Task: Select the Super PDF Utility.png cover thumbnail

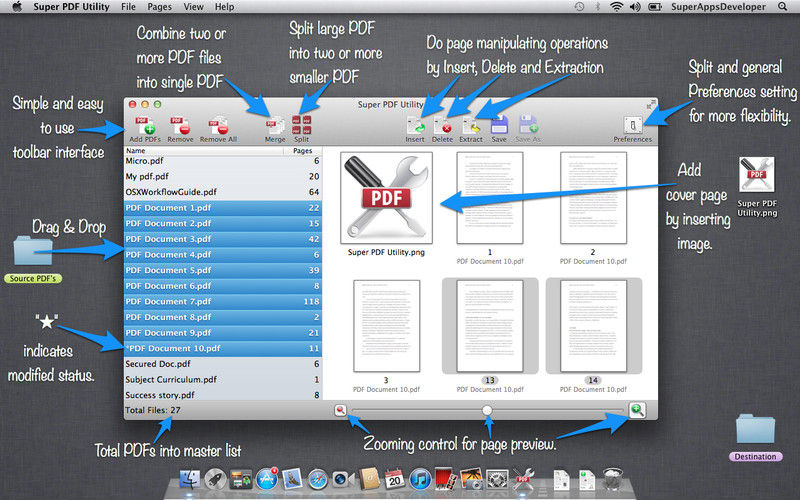Action: [x=386, y=197]
